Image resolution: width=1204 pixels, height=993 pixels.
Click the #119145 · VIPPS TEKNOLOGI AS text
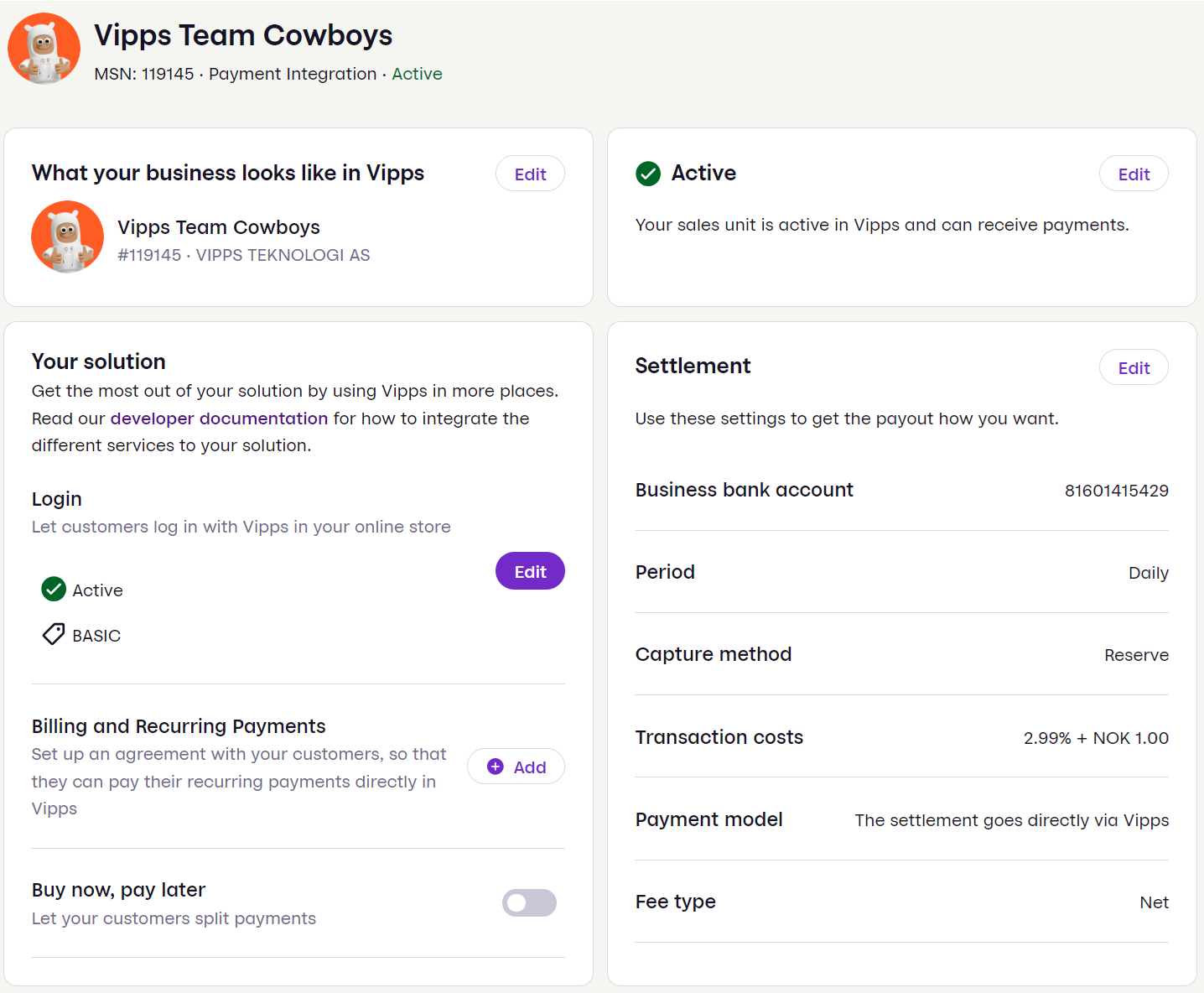point(244,255)
